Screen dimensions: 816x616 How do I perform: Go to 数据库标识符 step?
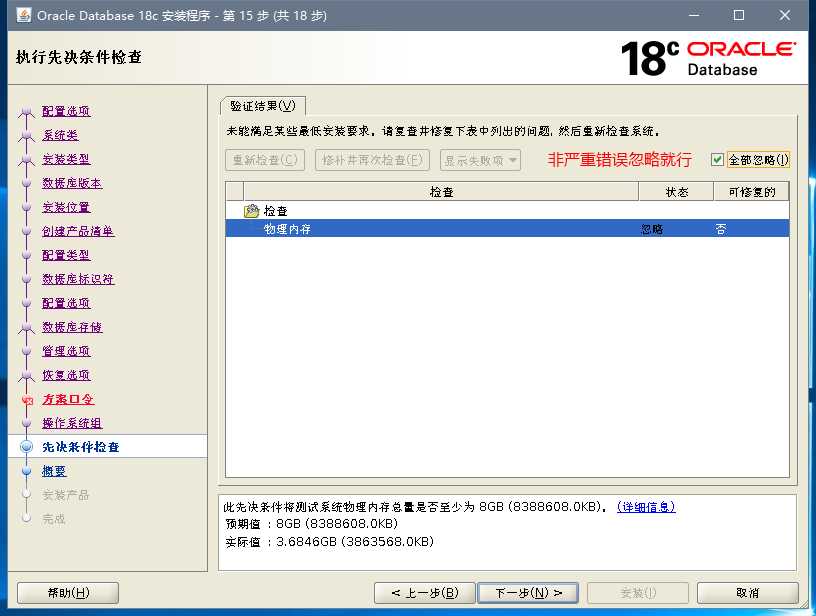click(x=78, y=278)
